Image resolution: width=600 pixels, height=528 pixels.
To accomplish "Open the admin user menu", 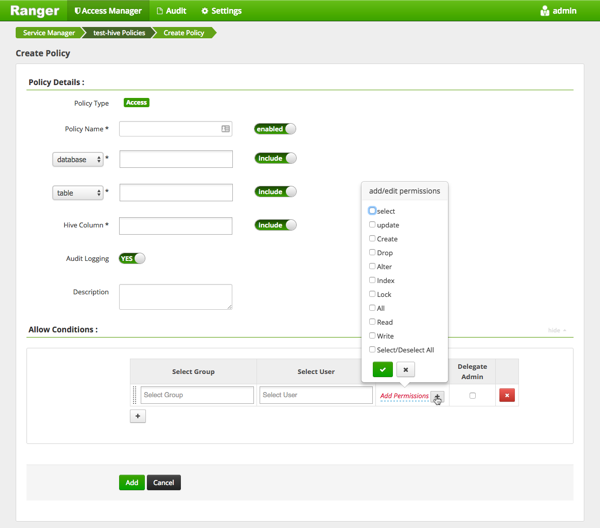I will click(x=558, y=11).
